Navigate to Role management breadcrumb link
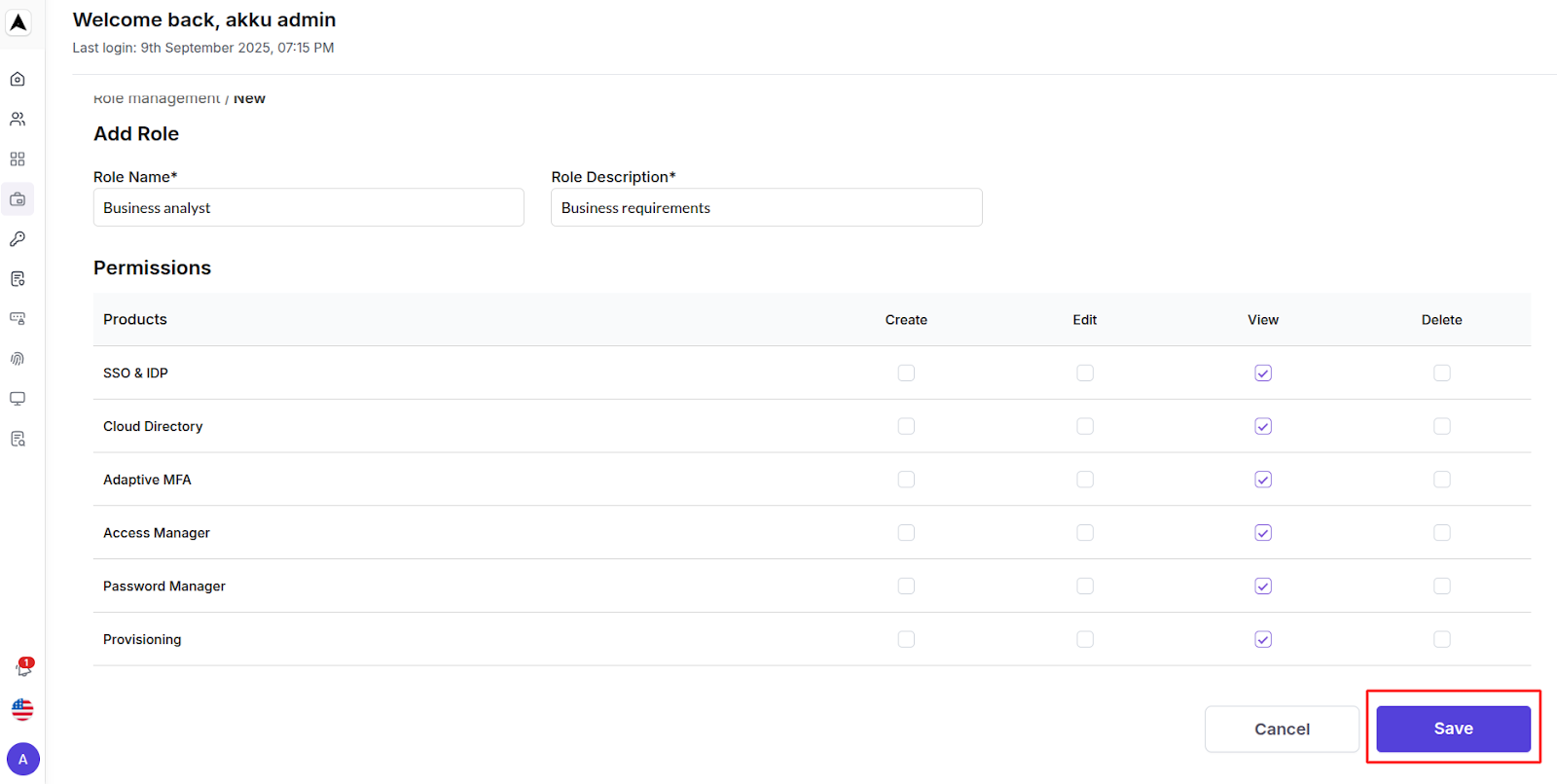 (x=156, y=97)
